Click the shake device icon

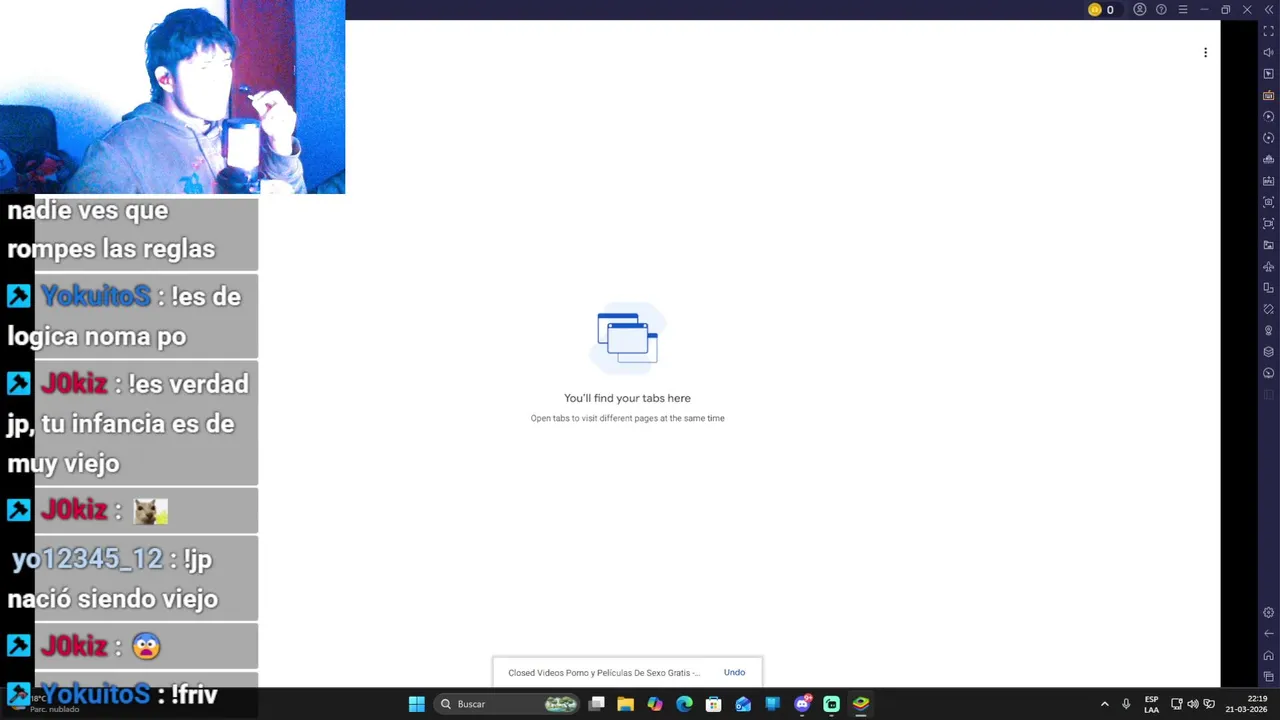(1268, 309)
